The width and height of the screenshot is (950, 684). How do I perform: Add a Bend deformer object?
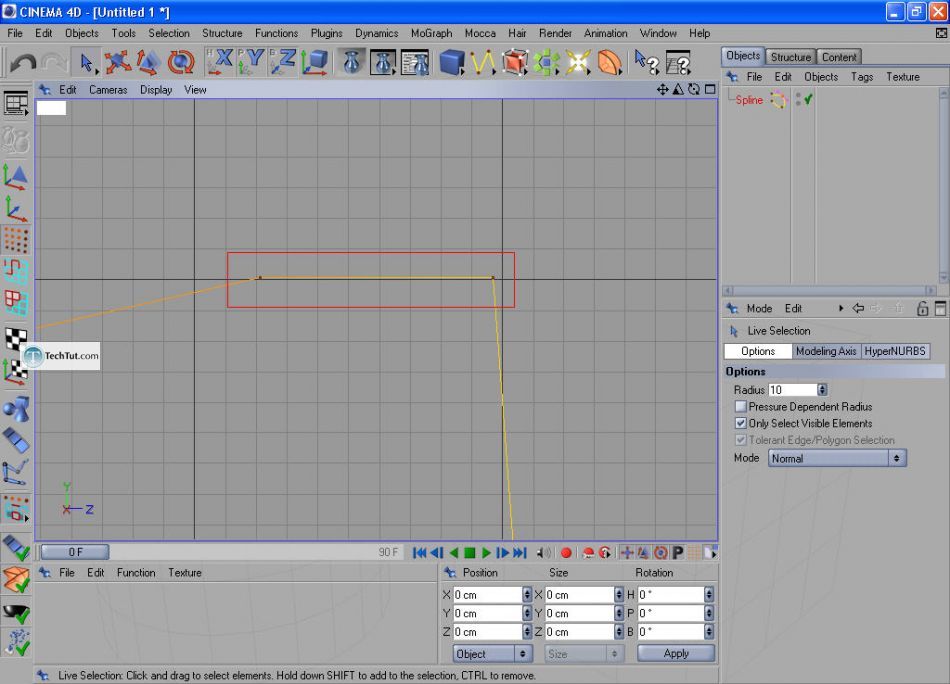[610, 62]
